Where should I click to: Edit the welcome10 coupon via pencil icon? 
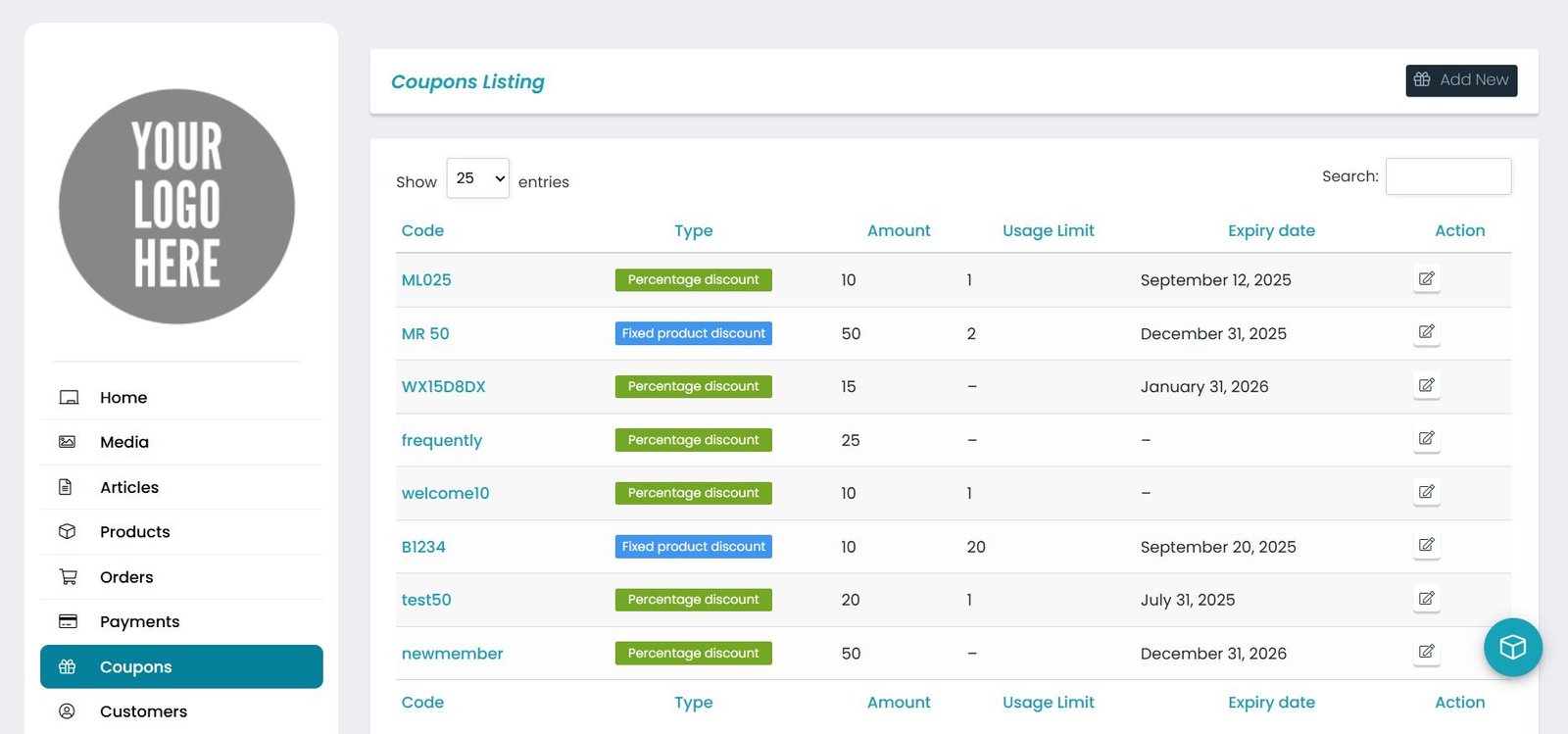[1426, 492]
